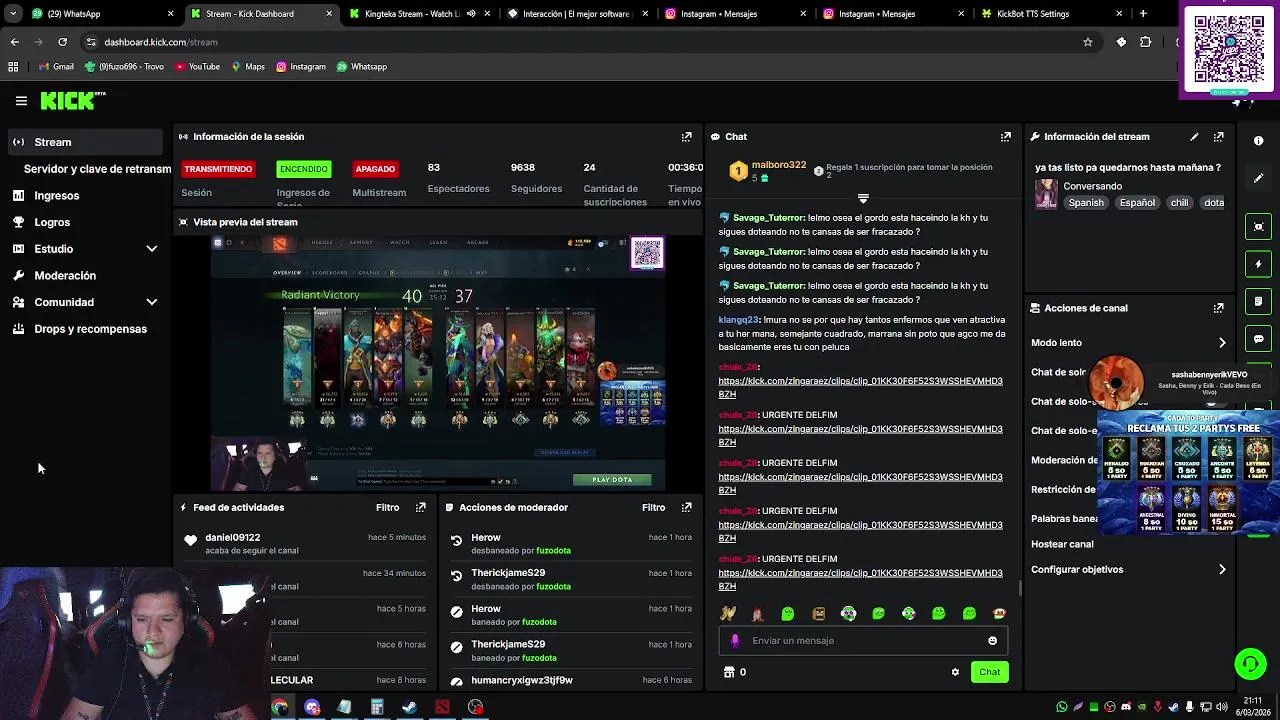Open Filtro in Feed de actividades
Image resolution: width=1280 pixels, height=720 pixels.
387,508
